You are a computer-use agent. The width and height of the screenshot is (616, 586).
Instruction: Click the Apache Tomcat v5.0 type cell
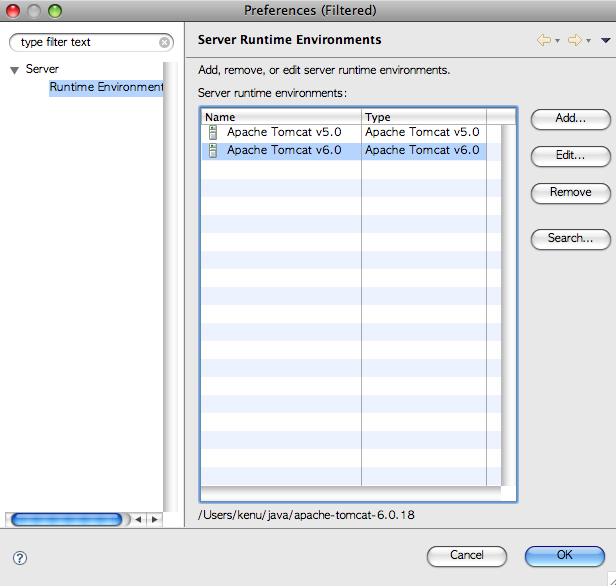click(x=424, y=132)
